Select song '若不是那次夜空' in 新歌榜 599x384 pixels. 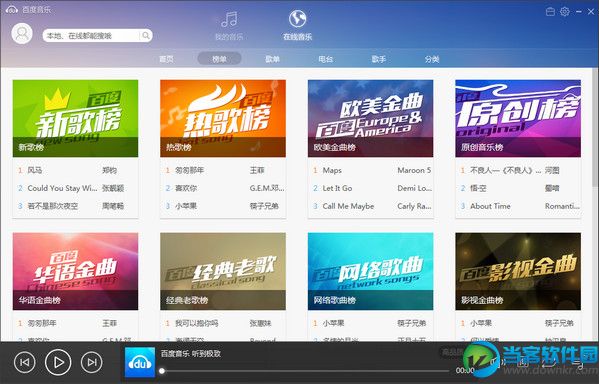click(53, 206)
